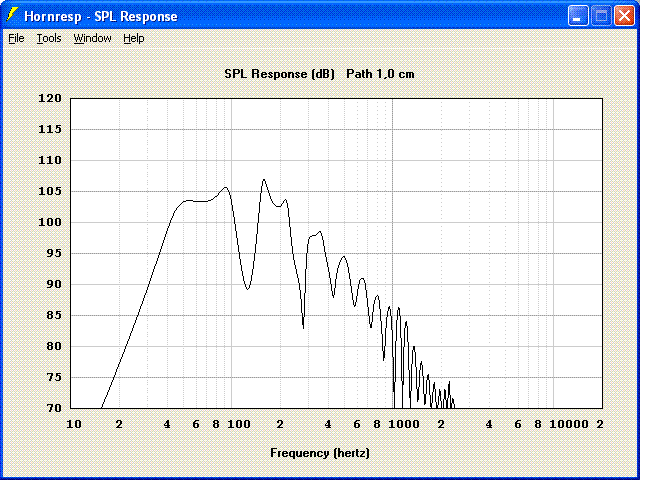Click the SPL curve peak near 107 dB
Image resolution: width=648 pixels, height=486 pixels.
coord(264,180)
